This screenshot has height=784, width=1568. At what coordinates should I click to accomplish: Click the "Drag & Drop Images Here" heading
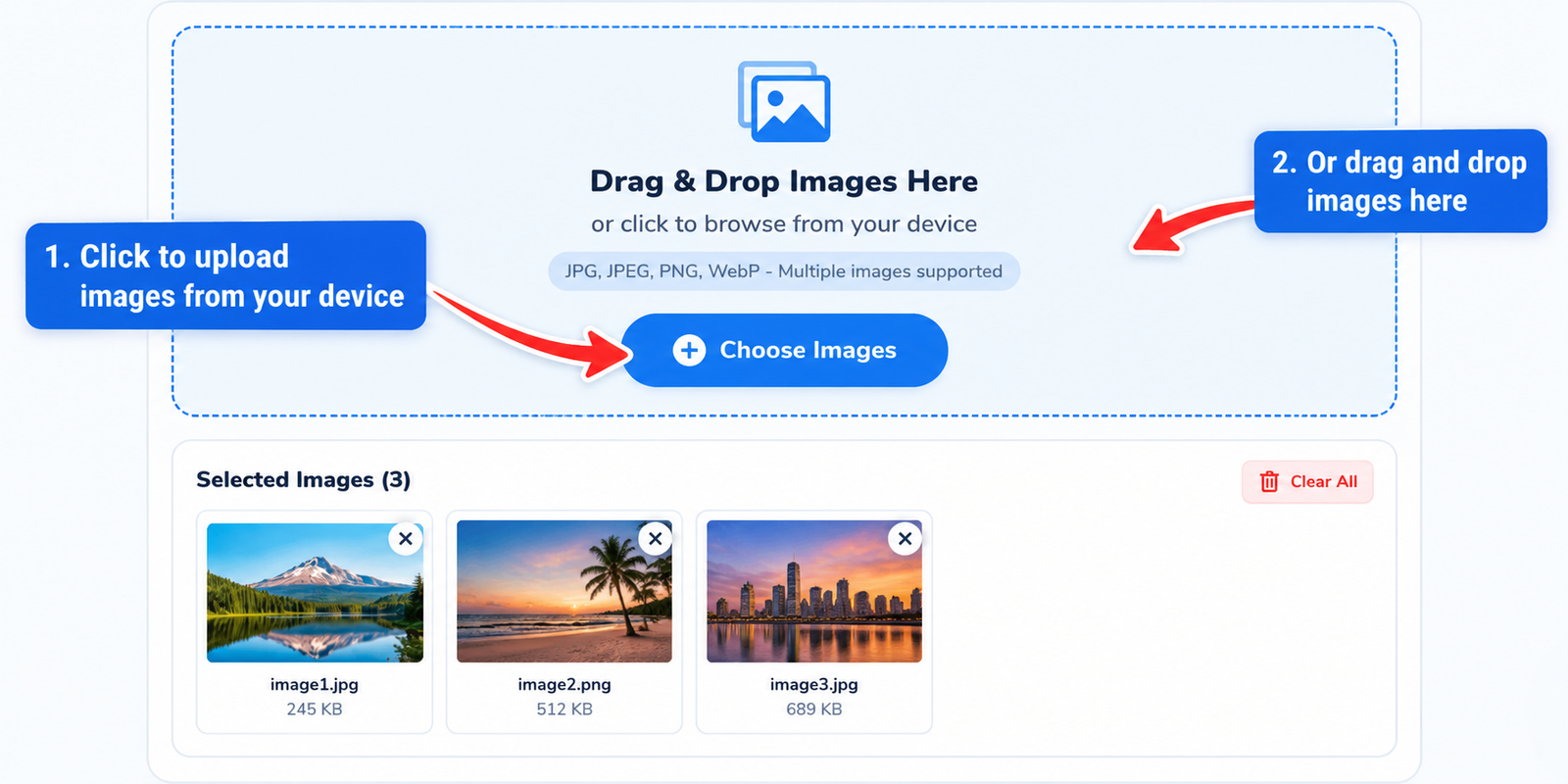pos(784,181)
